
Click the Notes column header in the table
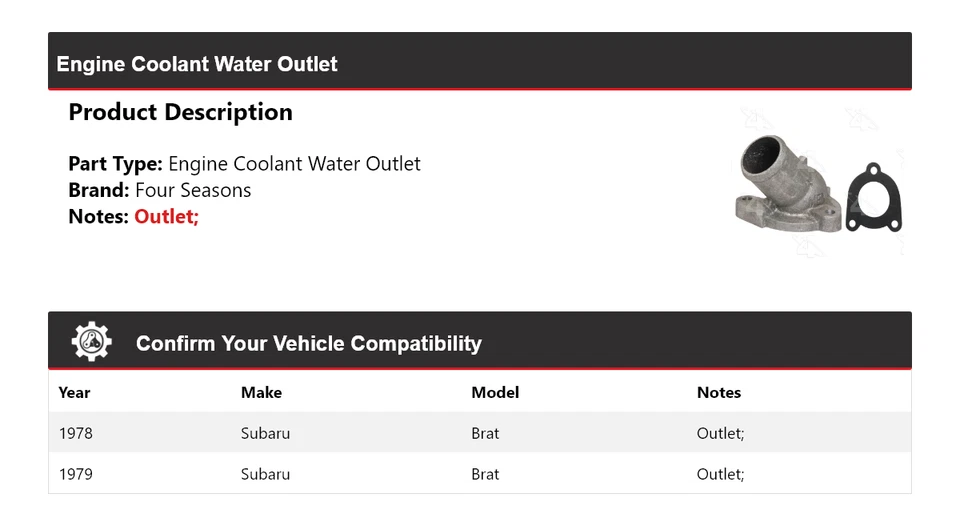(719, 392)
